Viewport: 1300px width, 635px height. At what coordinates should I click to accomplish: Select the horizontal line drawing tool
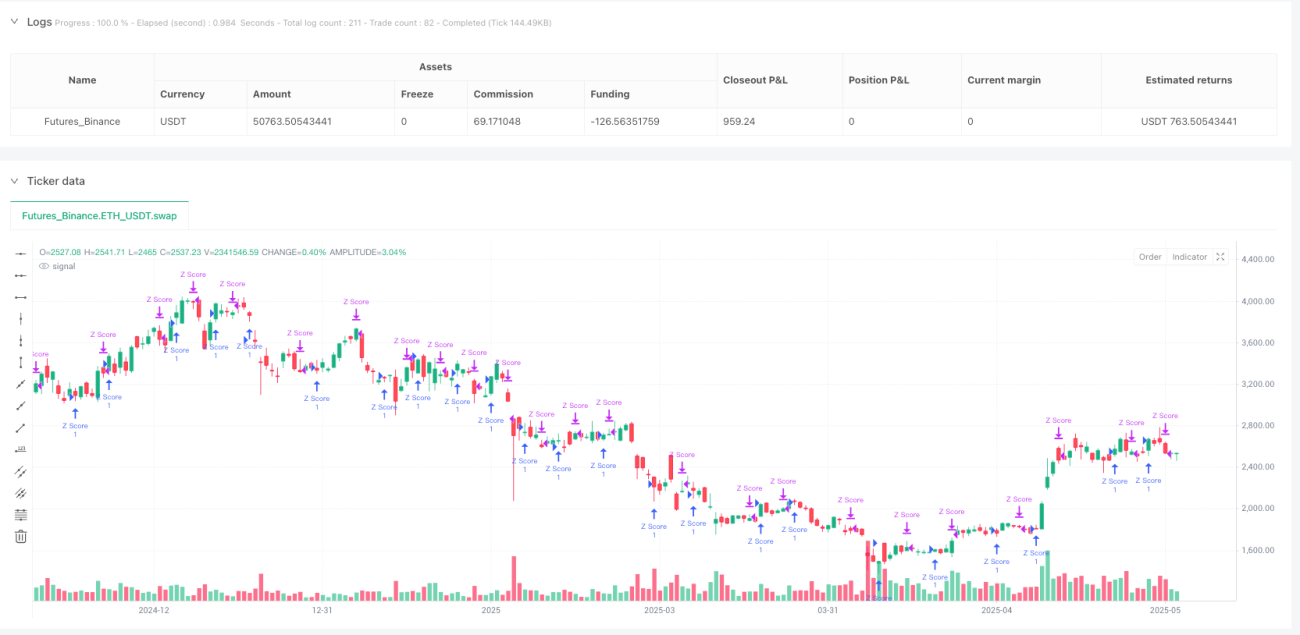[x=20, y=254]
